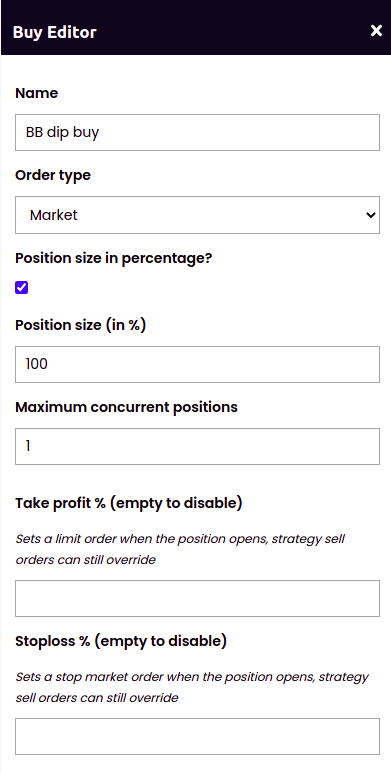Click the empty Stoploss % input
Image resolution: width=391 pixels, height=773 pixels.
click(197, 737)
